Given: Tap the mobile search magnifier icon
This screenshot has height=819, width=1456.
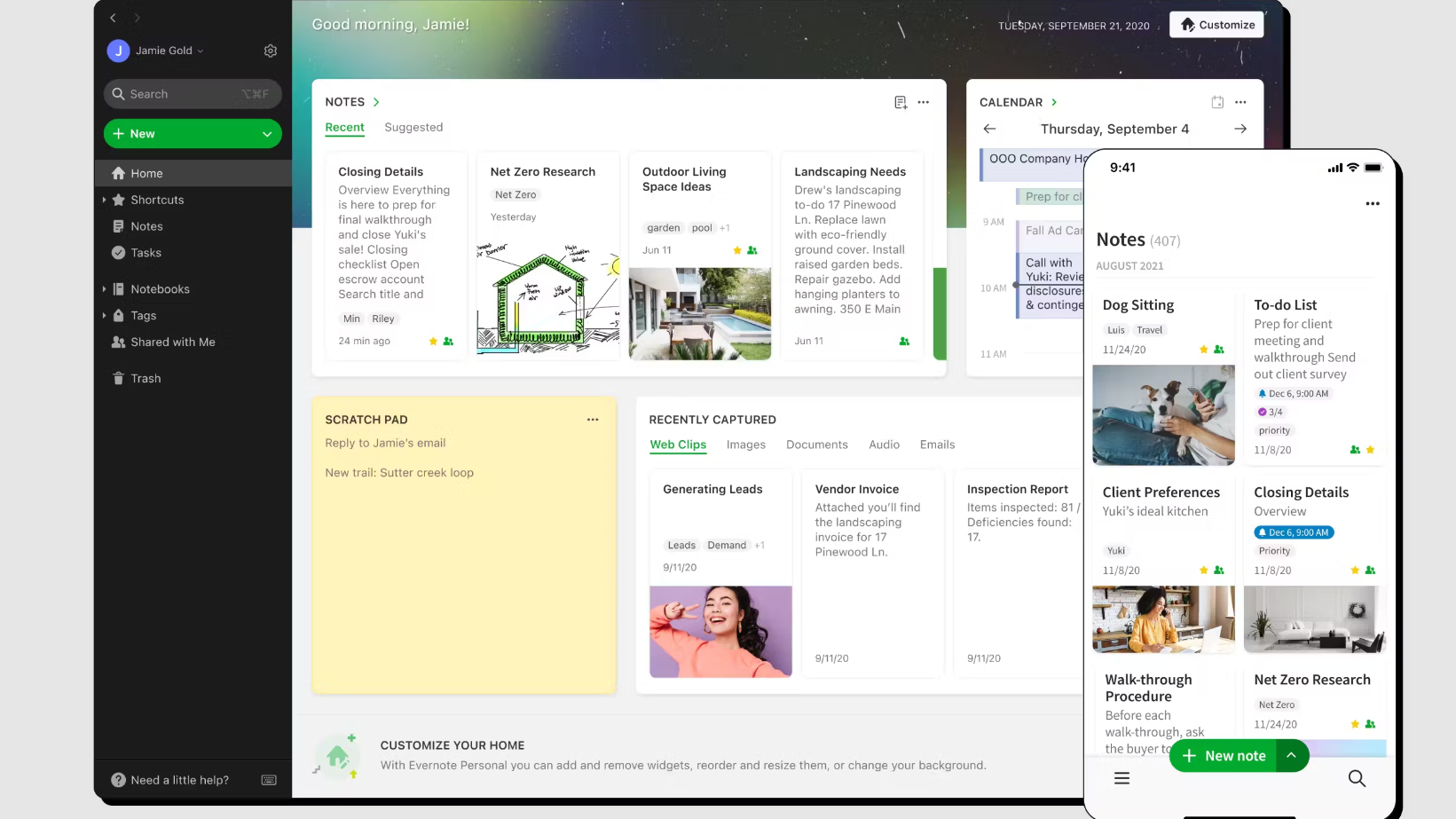Looking at the screenshot, I should tap(1357, 779).
